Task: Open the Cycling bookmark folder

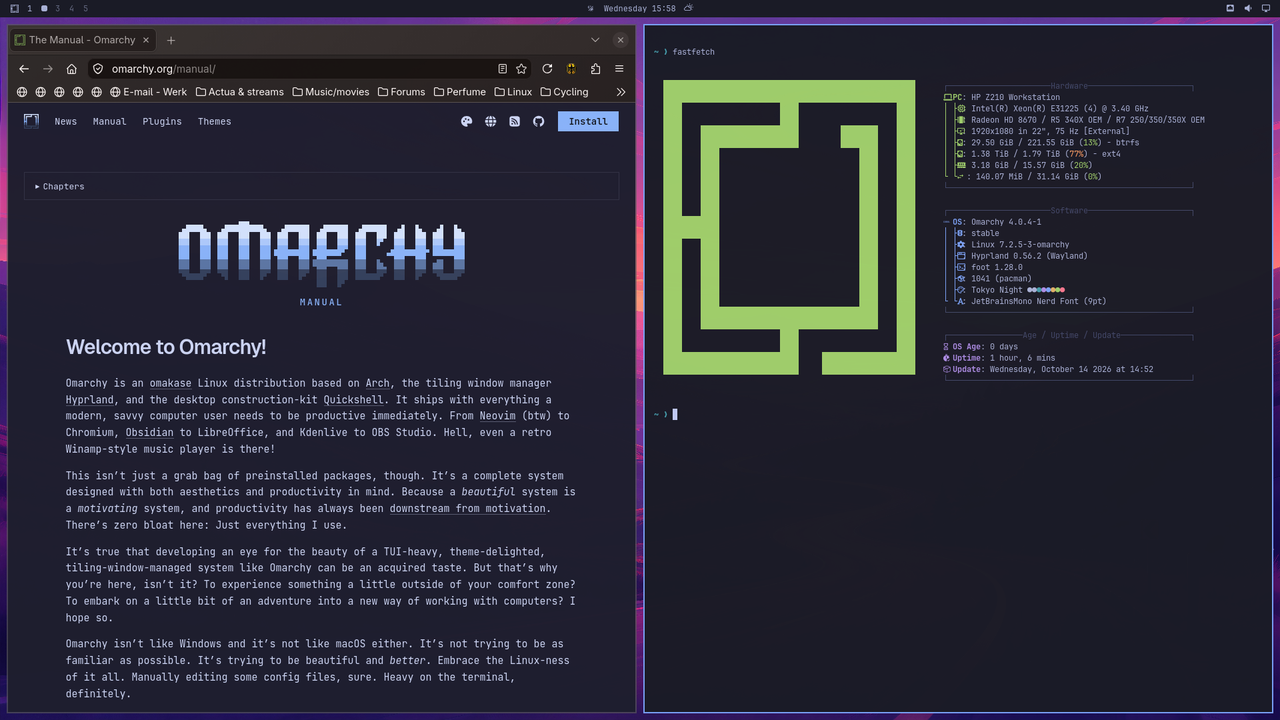Action: [x=564, y=92]
